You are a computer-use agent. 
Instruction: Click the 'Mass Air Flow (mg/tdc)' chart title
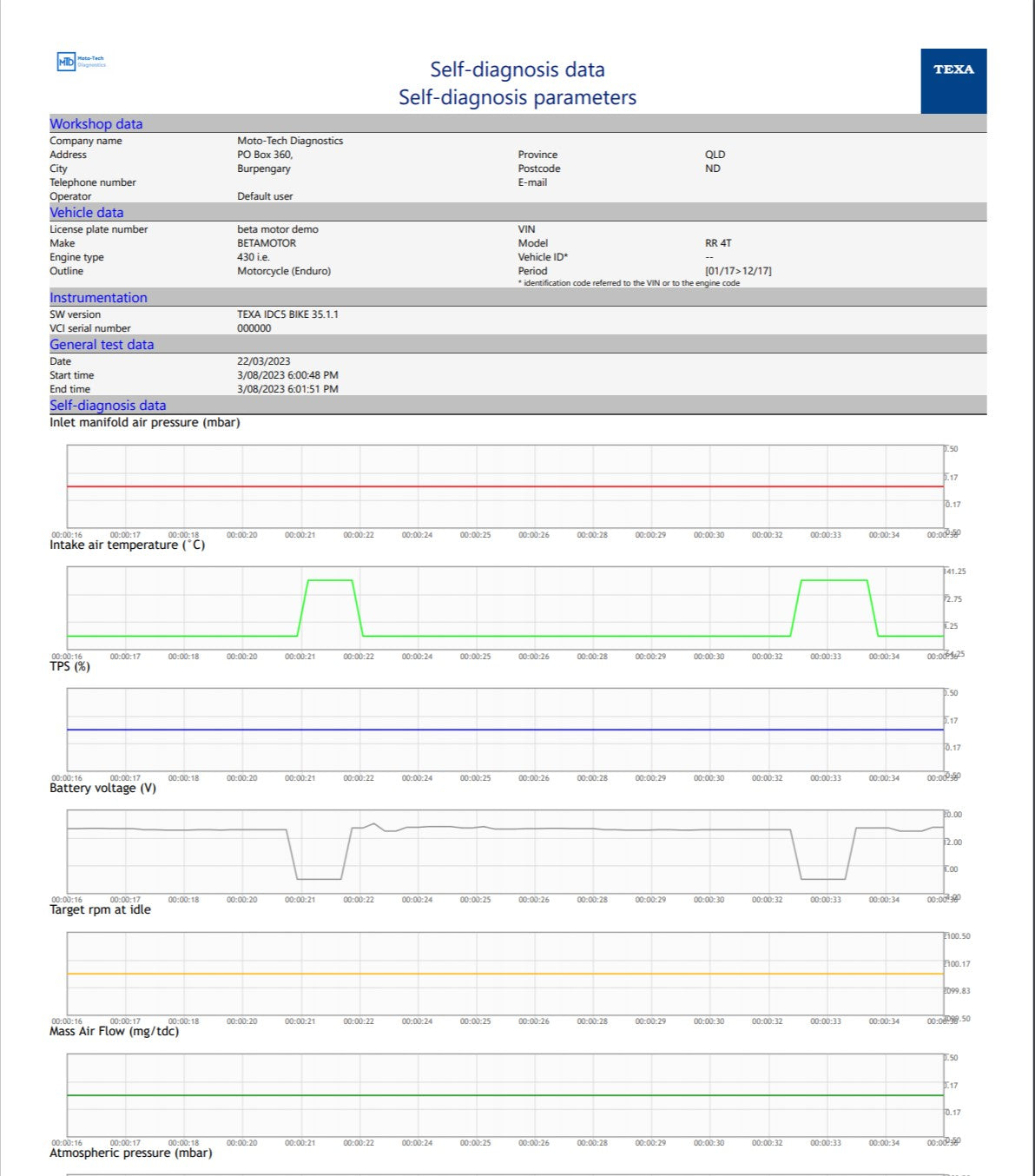pyautogui.click(x=115, y=1032)
